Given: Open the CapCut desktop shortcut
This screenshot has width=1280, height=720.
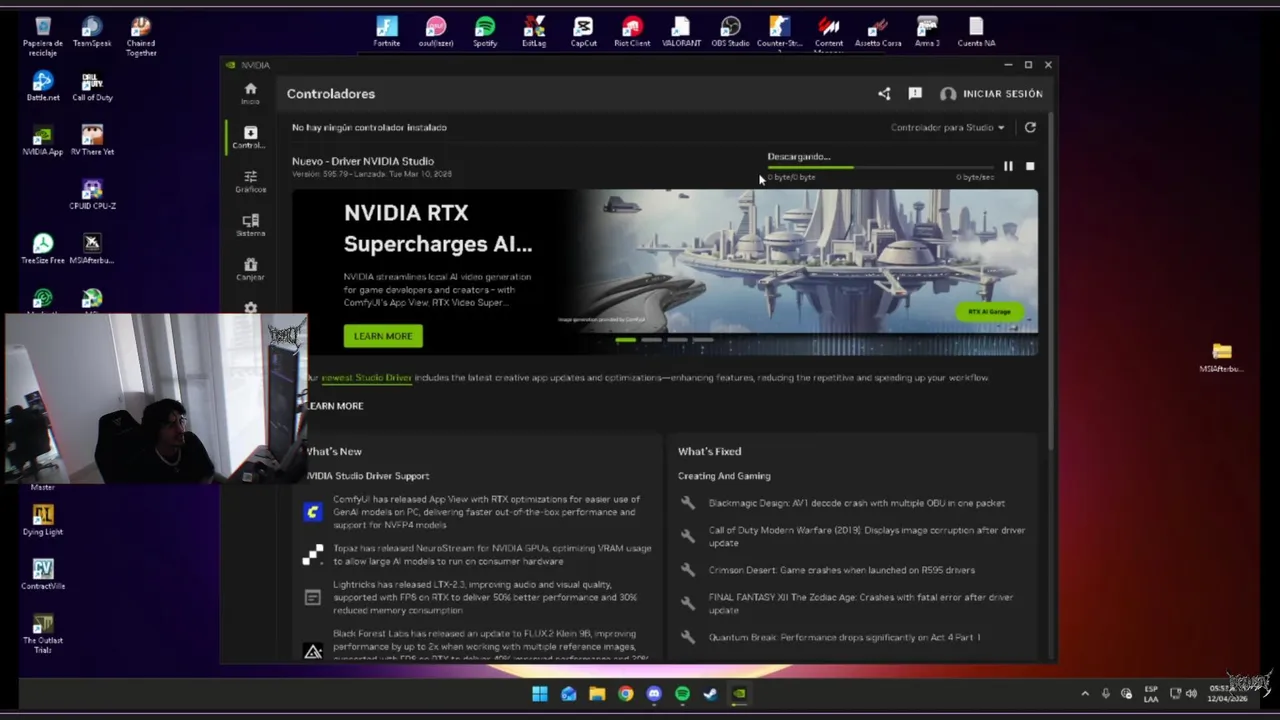Looking at the screenshot, I should (x=583, y=31).
